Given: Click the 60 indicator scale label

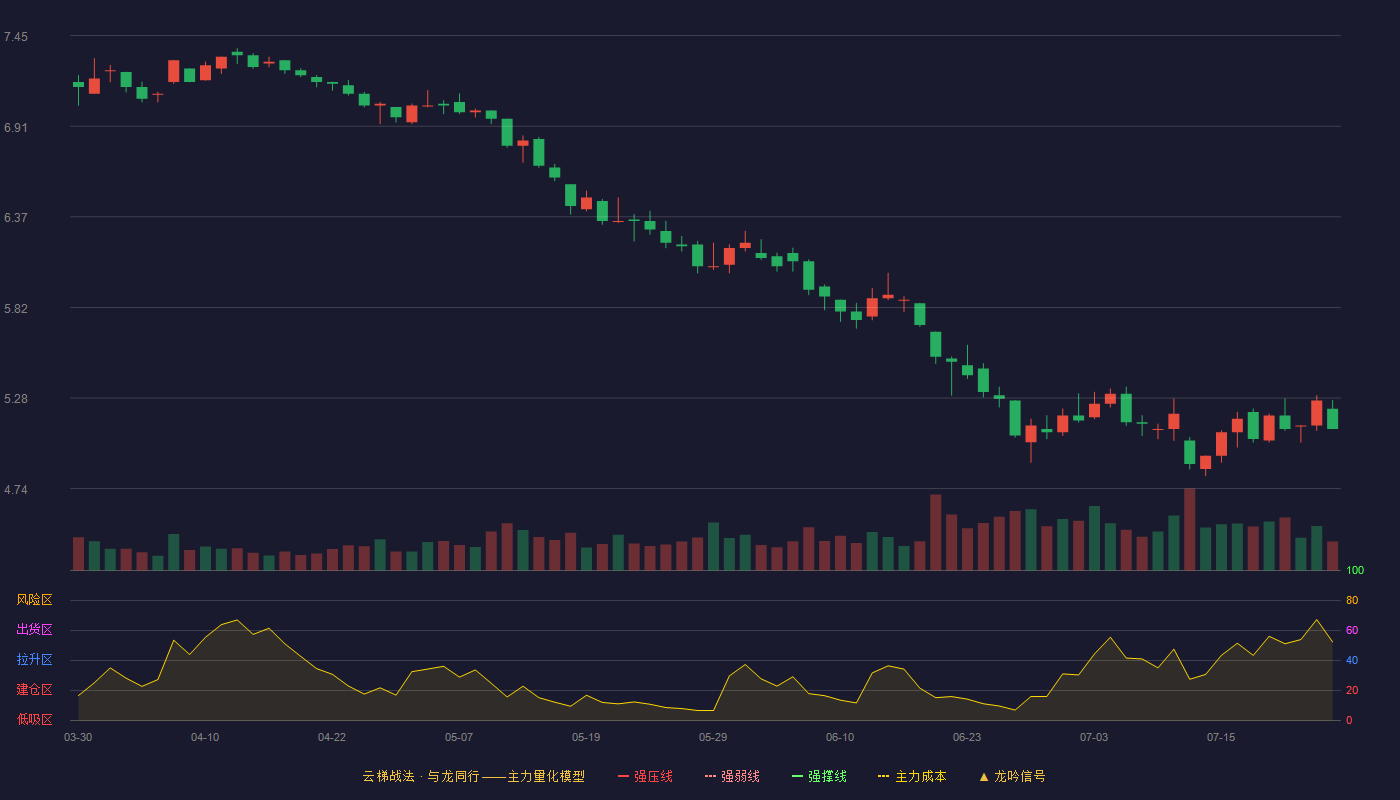Looking at the screenshot, I should [1352, 630].
